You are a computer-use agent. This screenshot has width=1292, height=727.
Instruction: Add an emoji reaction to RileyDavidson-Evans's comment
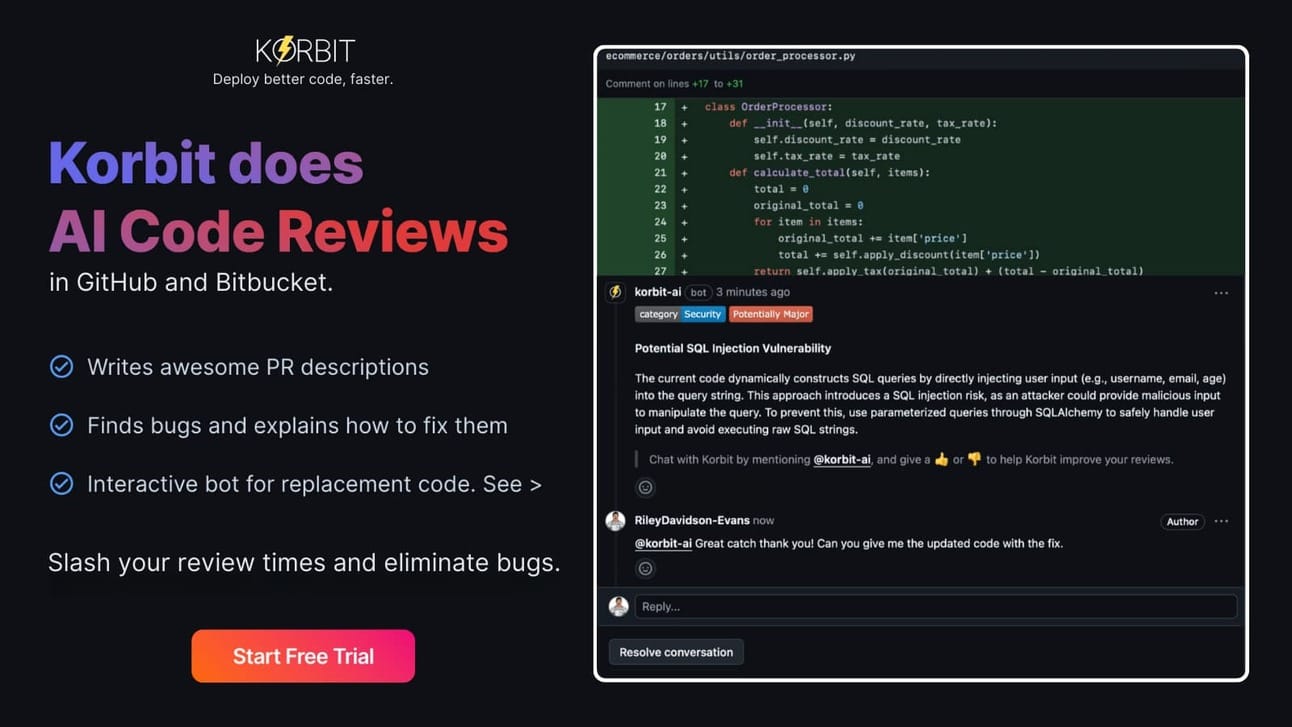pyautogui.click(x=646, y=569)
